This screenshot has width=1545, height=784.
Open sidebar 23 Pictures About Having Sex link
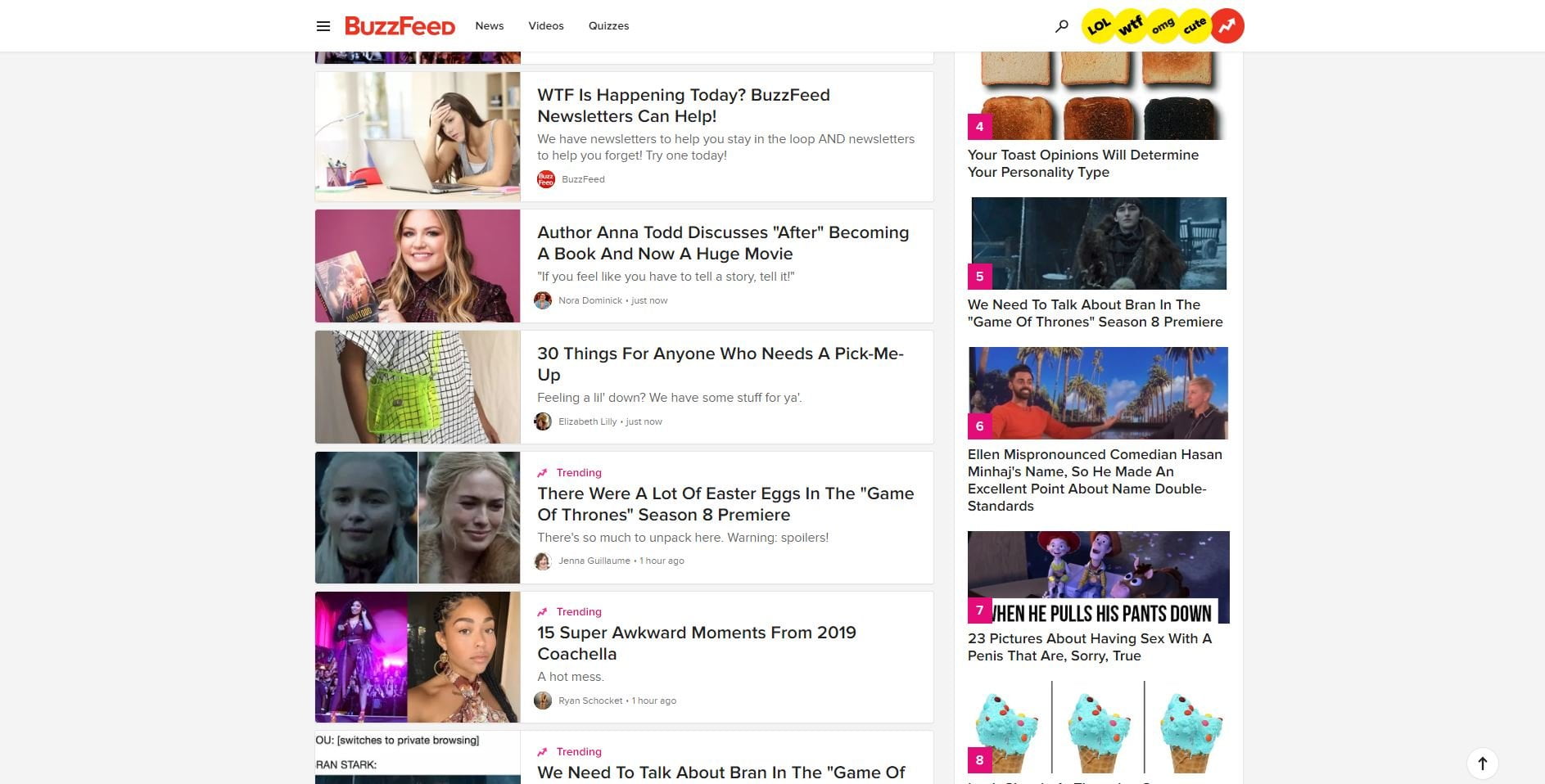tap(1090, 647)
